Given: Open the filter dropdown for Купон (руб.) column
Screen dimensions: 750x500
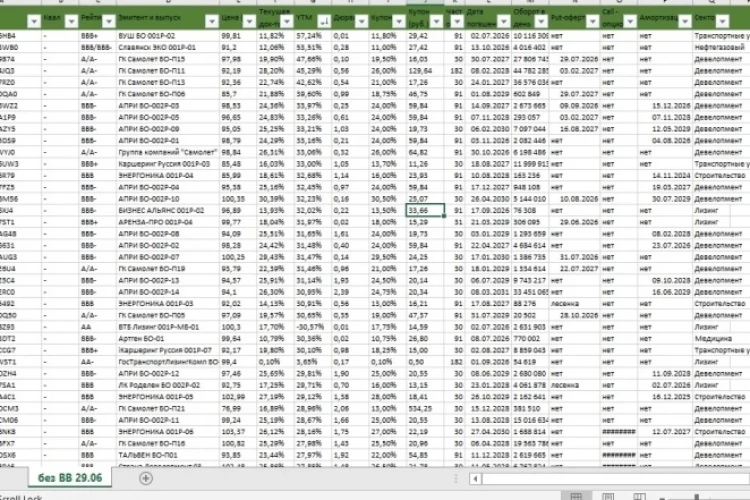Looking at the screenshot, I should tap(436, 22).
